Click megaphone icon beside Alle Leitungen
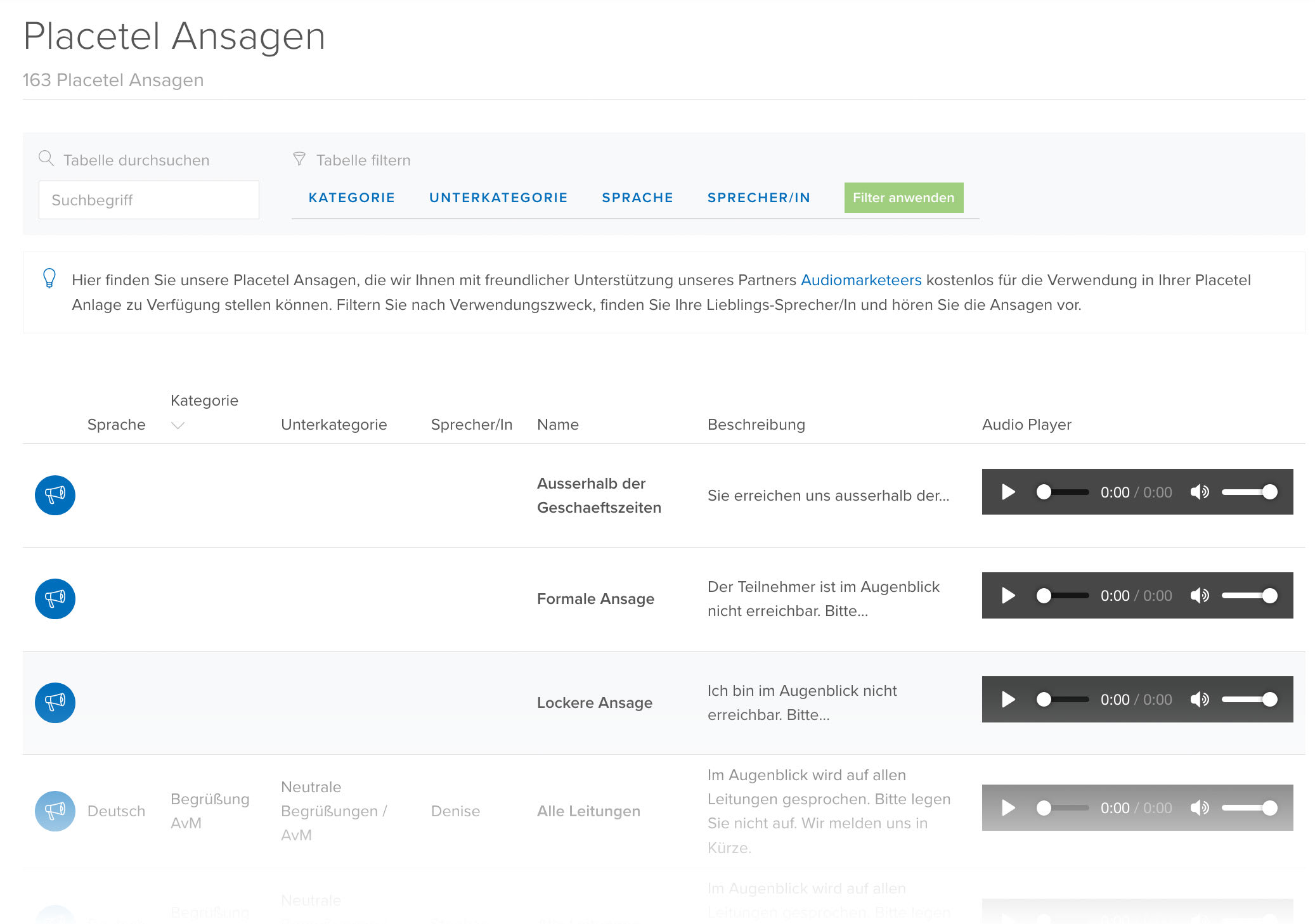Viewport: 1315px width, 924px height. [55, 811]
